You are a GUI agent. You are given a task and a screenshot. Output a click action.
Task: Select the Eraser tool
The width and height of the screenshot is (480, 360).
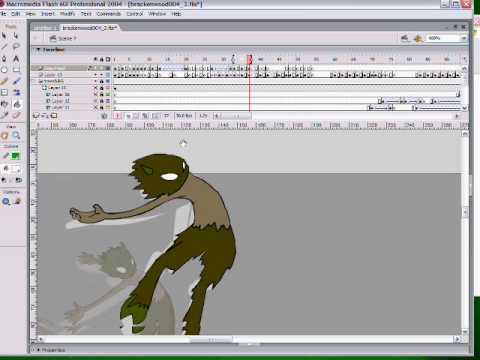pyautogui.click(x=16, y=116)
